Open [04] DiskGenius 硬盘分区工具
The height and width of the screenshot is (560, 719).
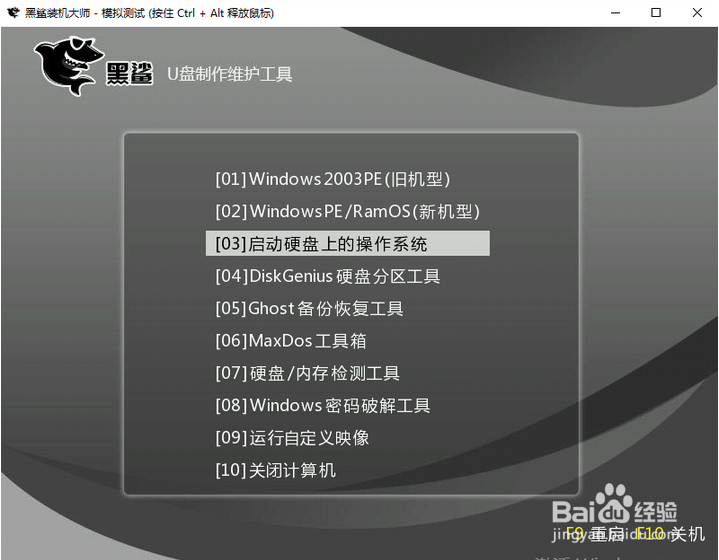coord(328,276)
